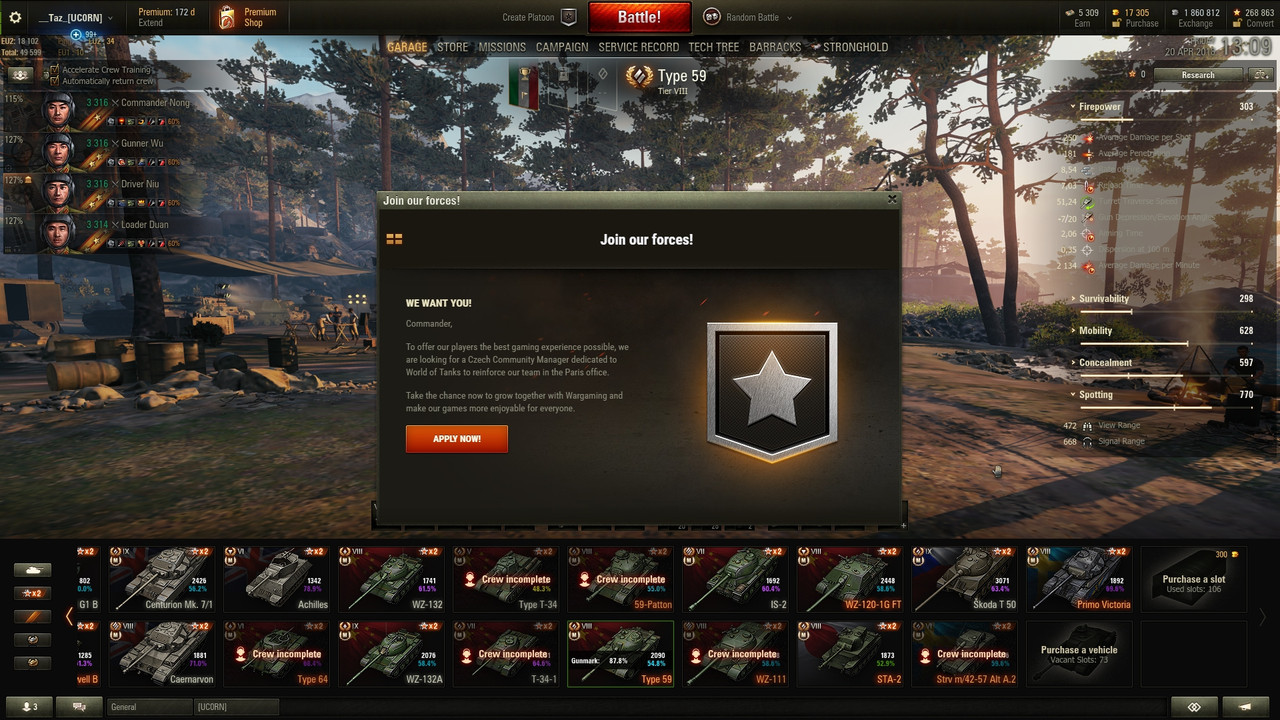Image resolution: width=1280 pixels, height=720 pixels.
Task: Filter carousel by x2 bonus tanks
Action: pyautogui.click(x=34, y=593)
